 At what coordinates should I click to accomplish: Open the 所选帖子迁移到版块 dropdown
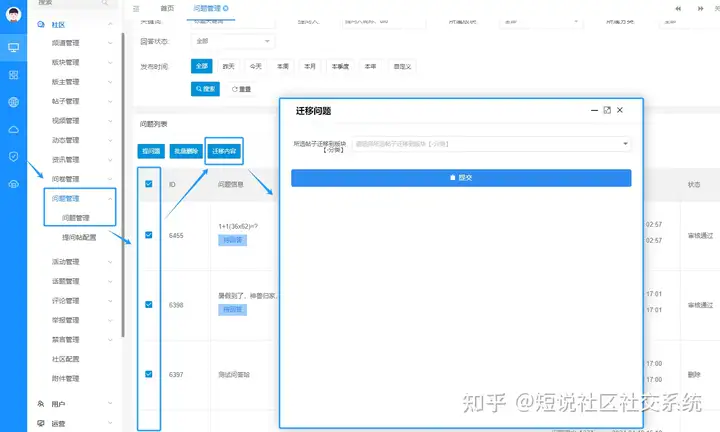click(x=491, y=144)
